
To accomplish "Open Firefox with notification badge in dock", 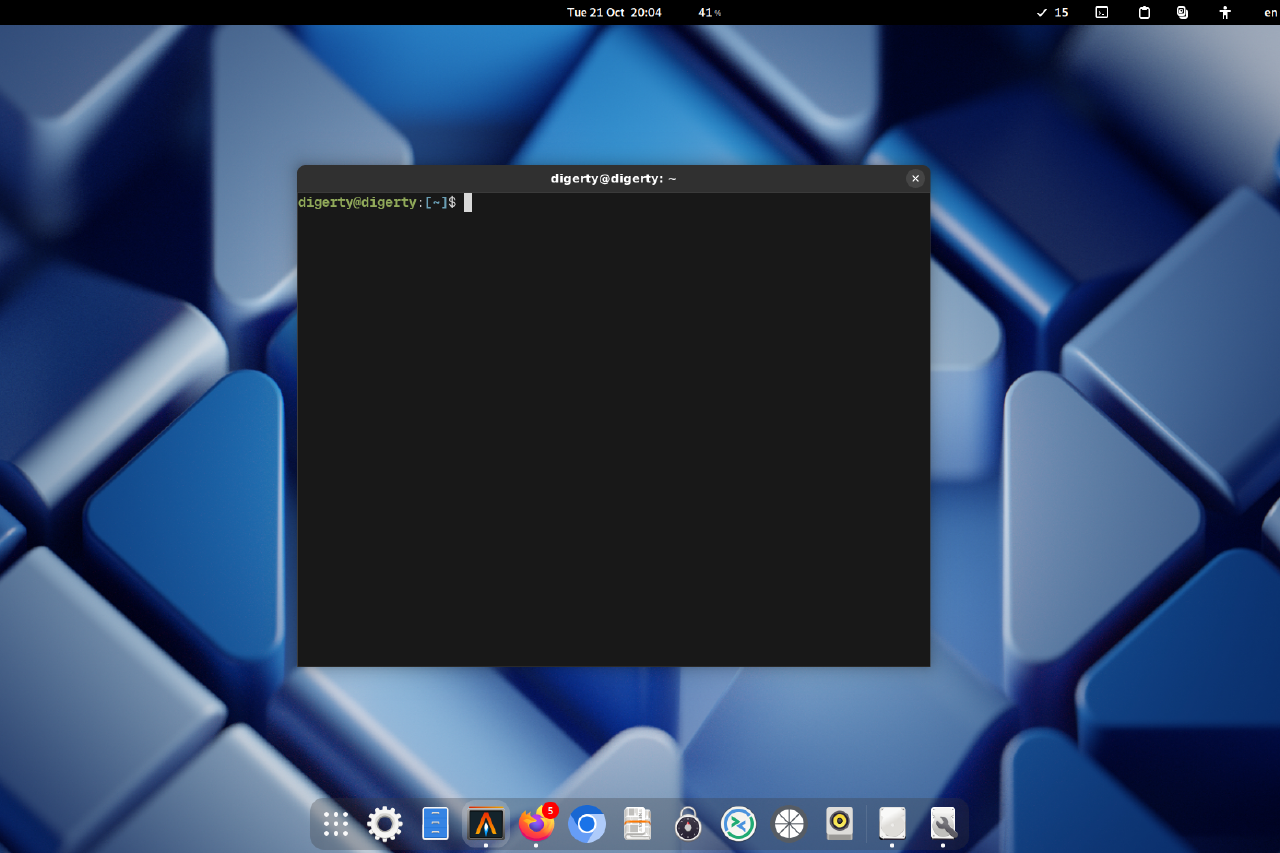I will [537, 824].
